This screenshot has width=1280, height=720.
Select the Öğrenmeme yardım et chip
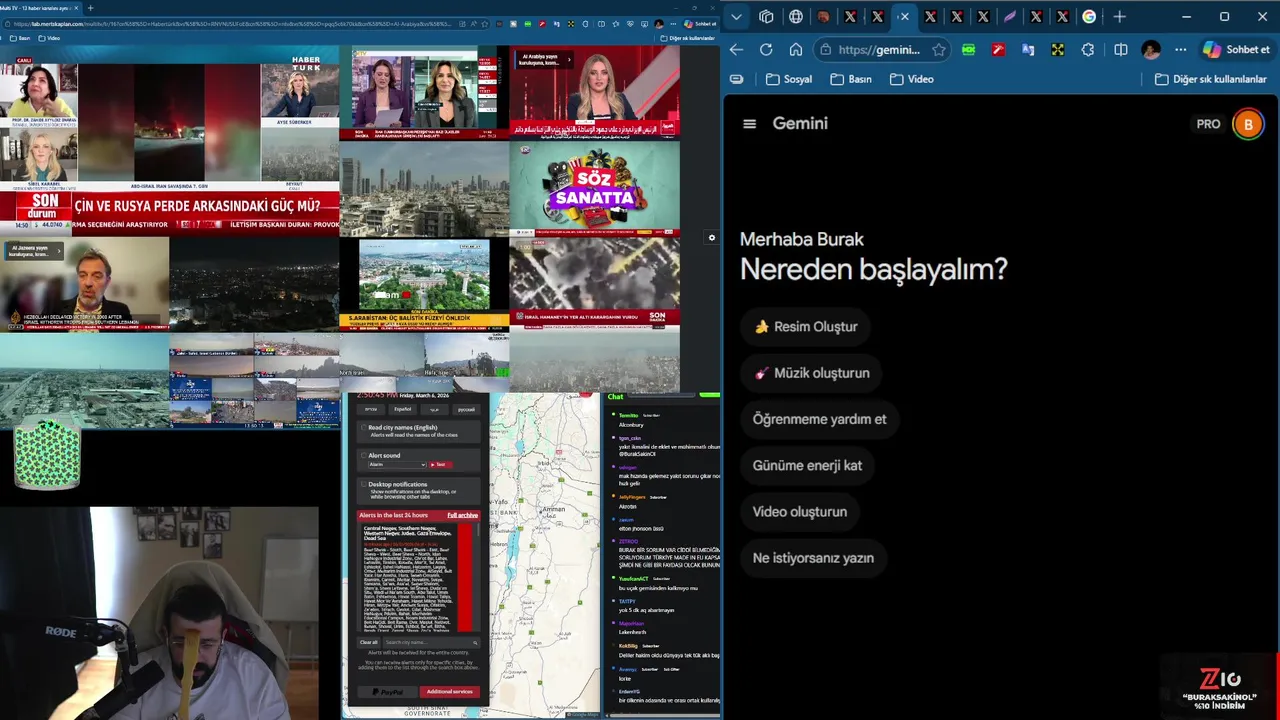[819, 419]
